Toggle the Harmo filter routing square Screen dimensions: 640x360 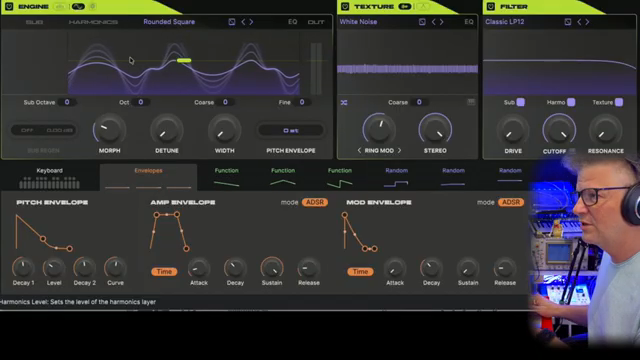pyautogui.click(x=571, y=102)
